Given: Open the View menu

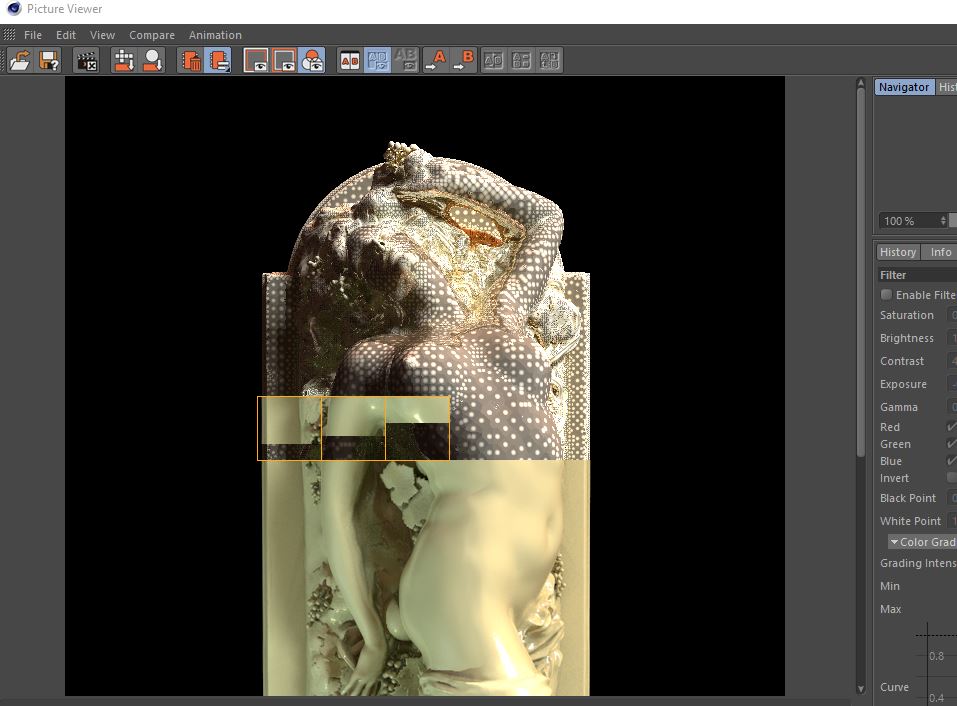Looking at the screenshot, I should pos(103,35).
